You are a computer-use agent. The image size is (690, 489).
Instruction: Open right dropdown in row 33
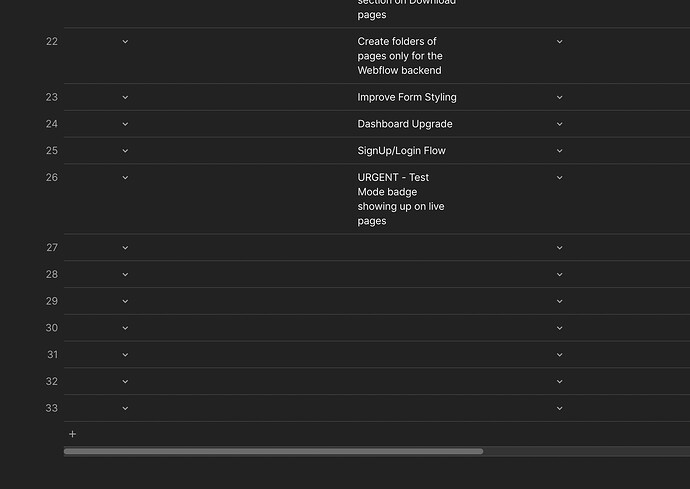[559, 408]
